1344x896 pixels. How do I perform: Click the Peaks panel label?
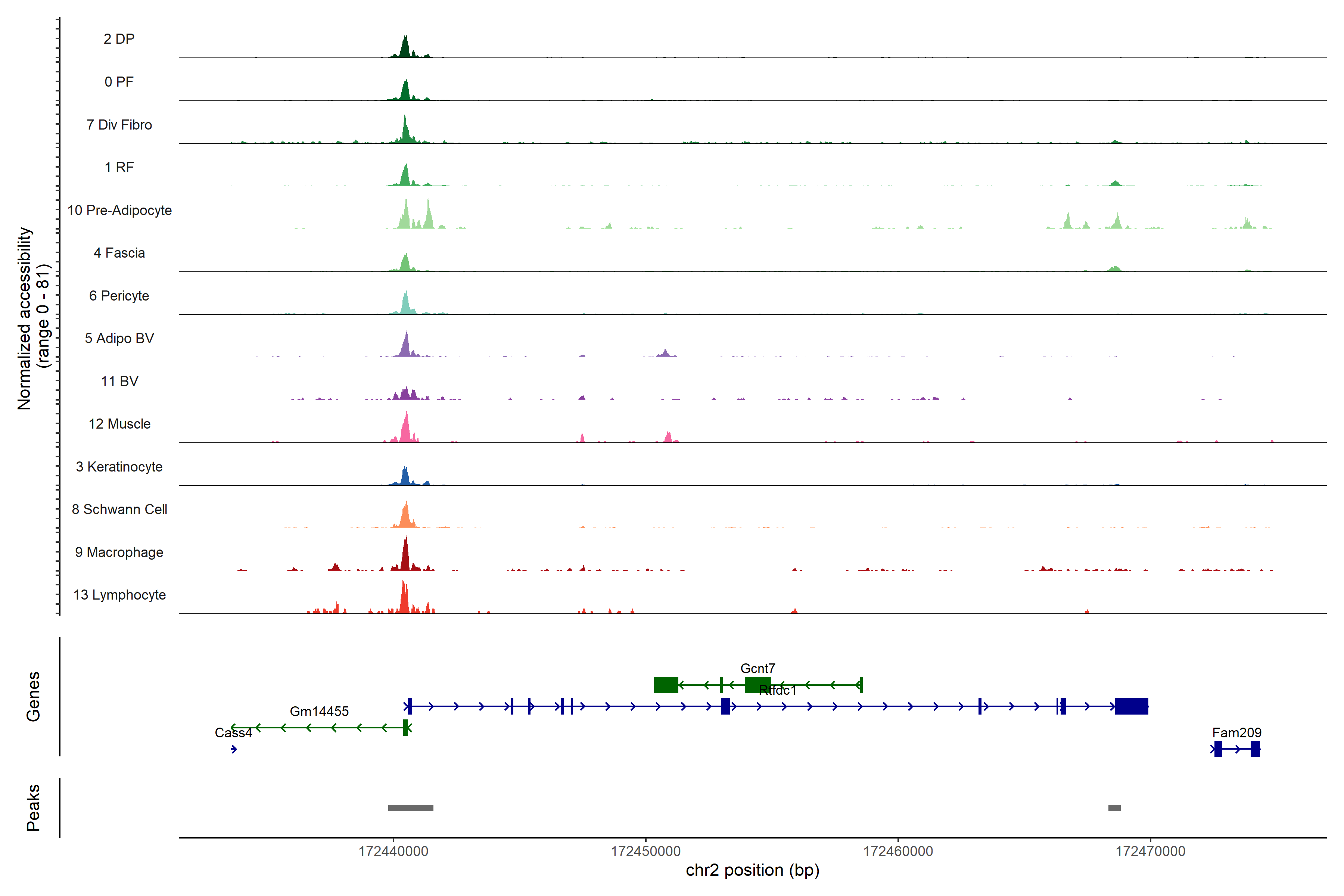33,807
